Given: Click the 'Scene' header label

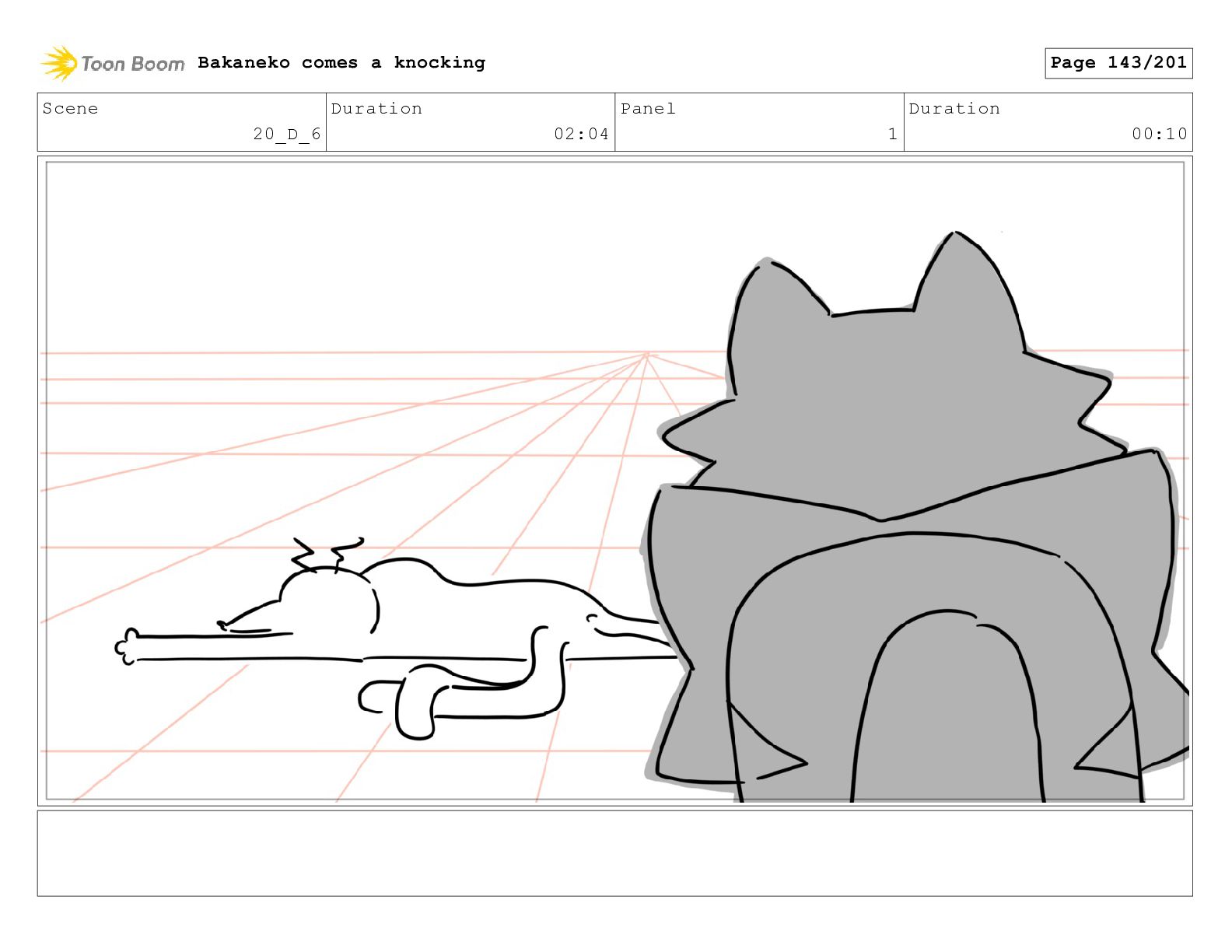Looking at the screenshot, I should [71, 109].
